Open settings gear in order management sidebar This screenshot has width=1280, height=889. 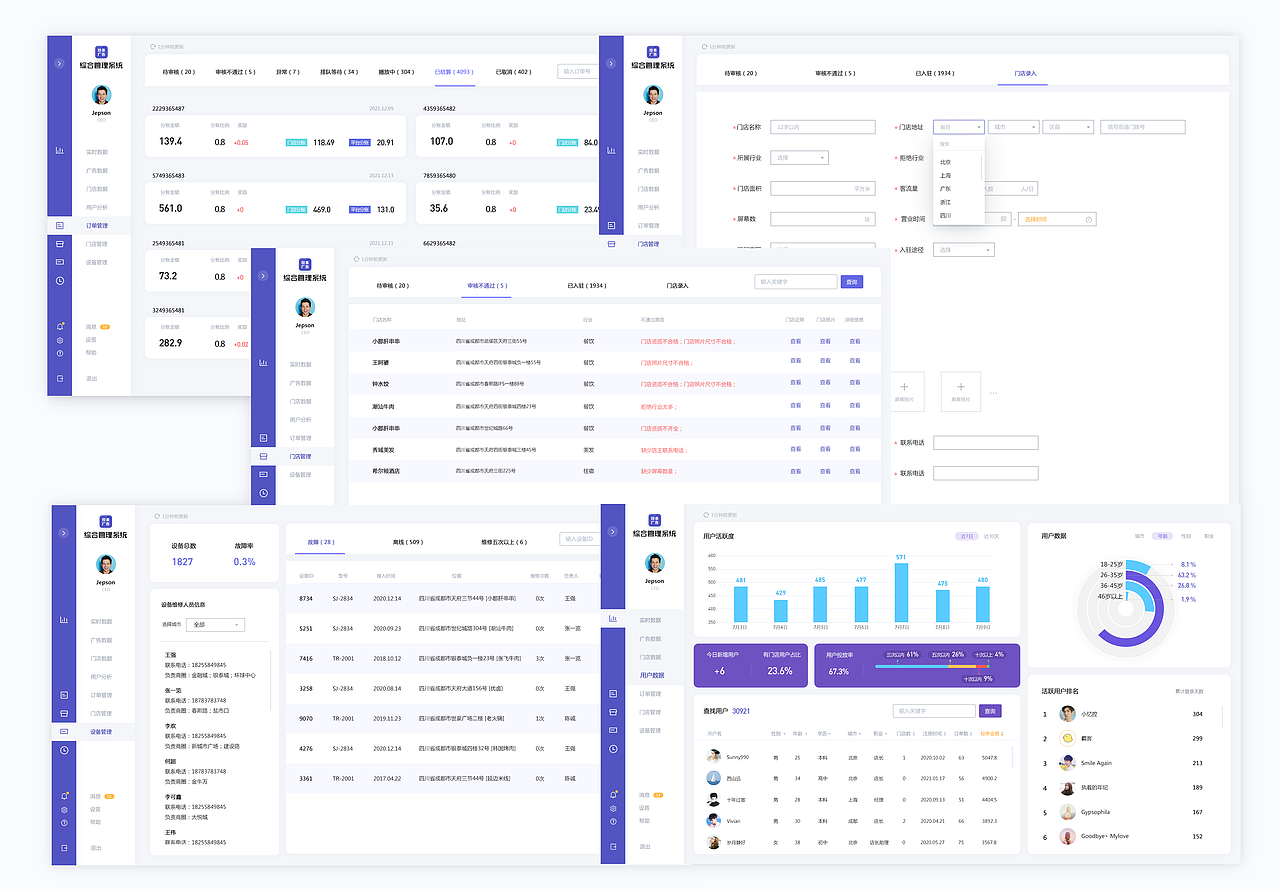(x=60, y=340)
